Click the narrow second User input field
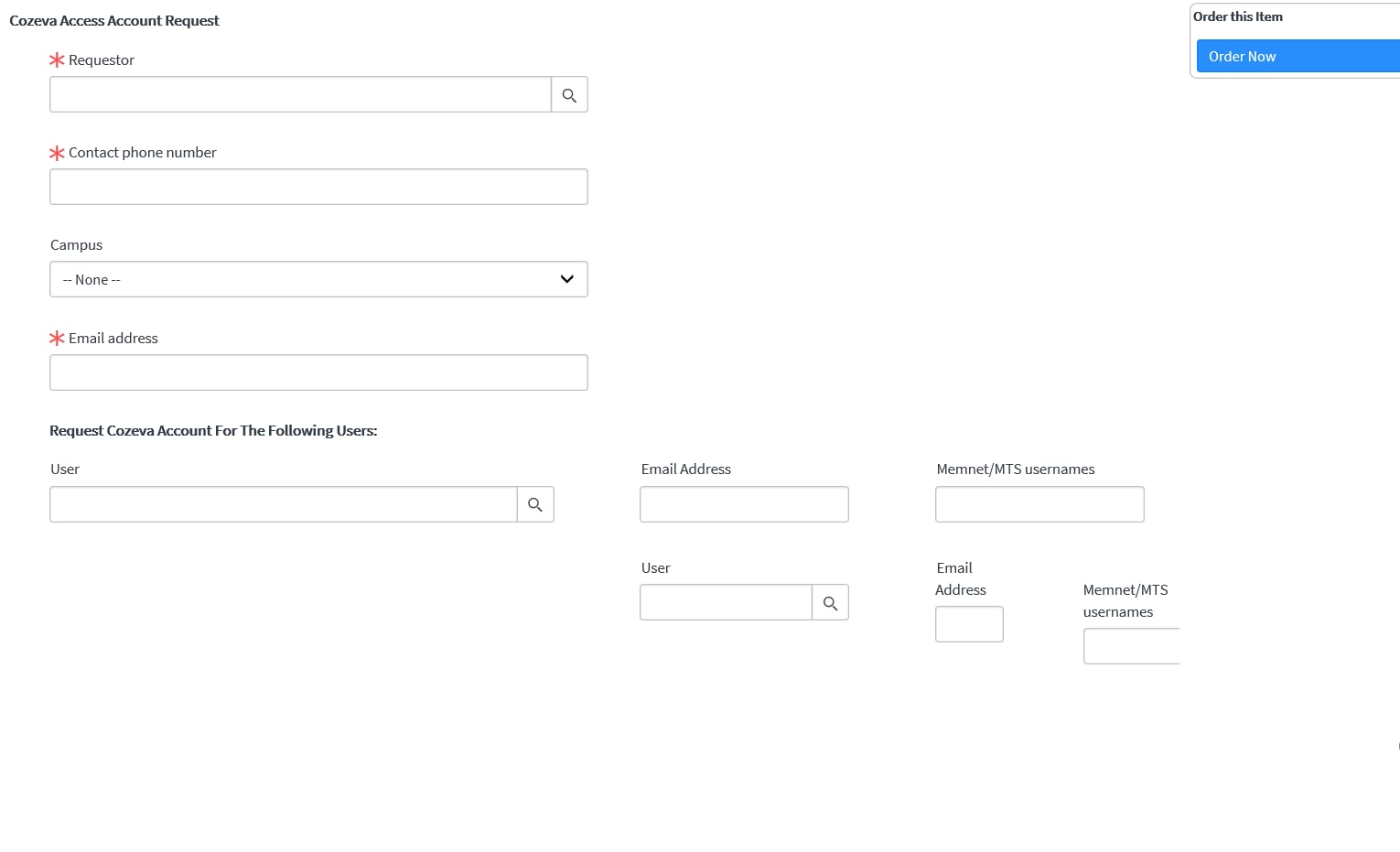The height and width of the screenshot is (852, 1400). (x=726, y=603)
